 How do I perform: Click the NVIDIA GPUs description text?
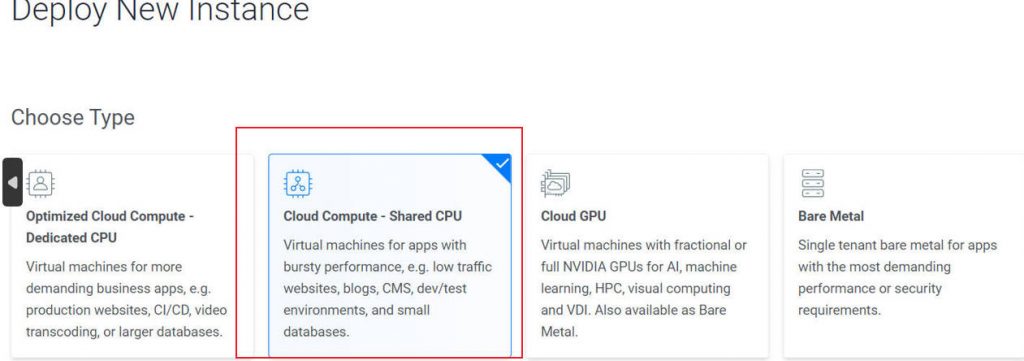pyautogui.click(x=644, y=289)
